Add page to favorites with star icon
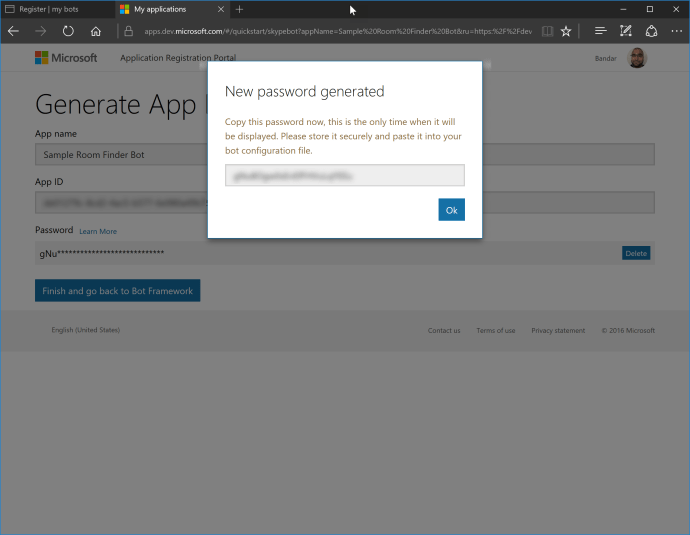 (566, 31)
